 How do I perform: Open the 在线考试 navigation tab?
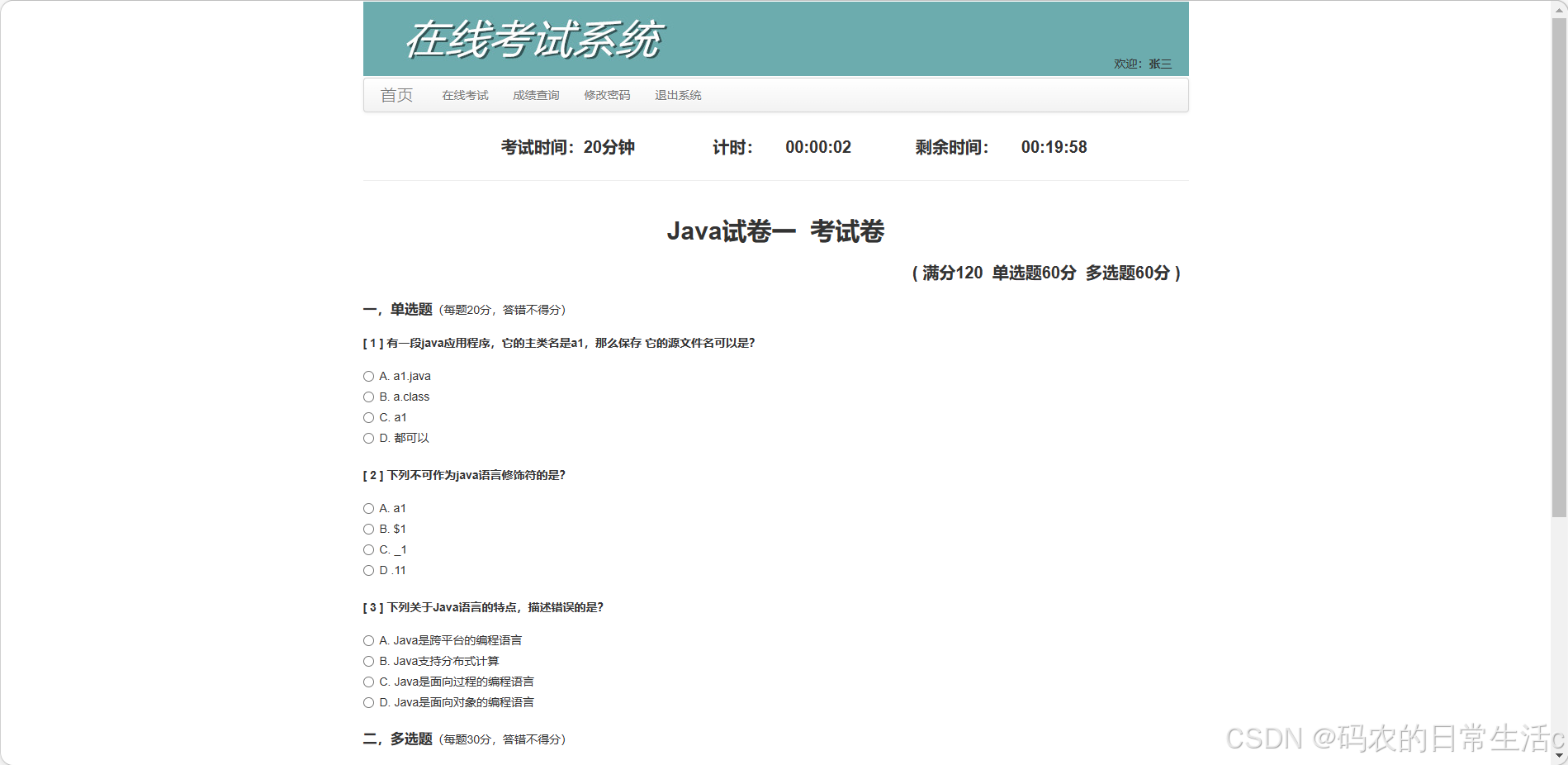464,95
